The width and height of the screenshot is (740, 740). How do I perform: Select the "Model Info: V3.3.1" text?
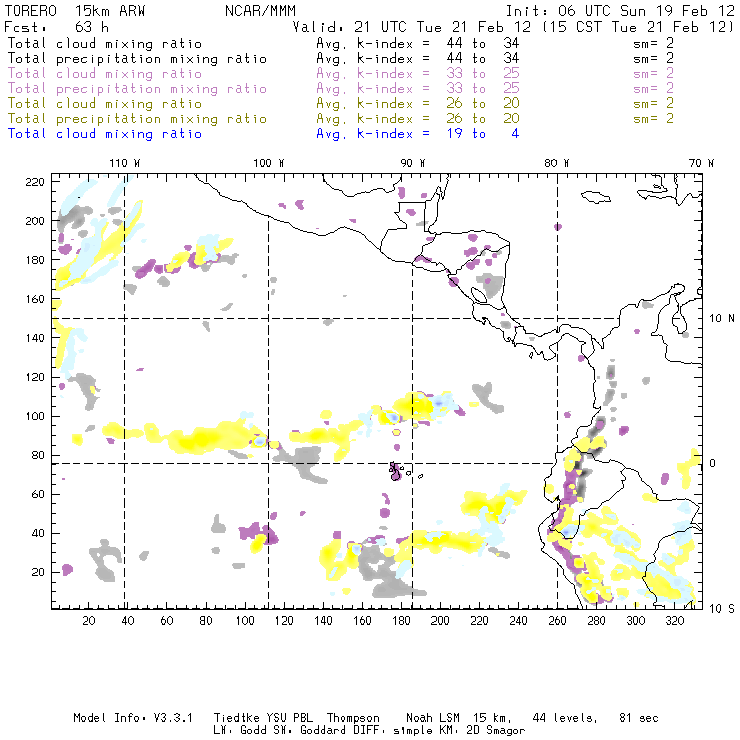[x=133, y=718]
